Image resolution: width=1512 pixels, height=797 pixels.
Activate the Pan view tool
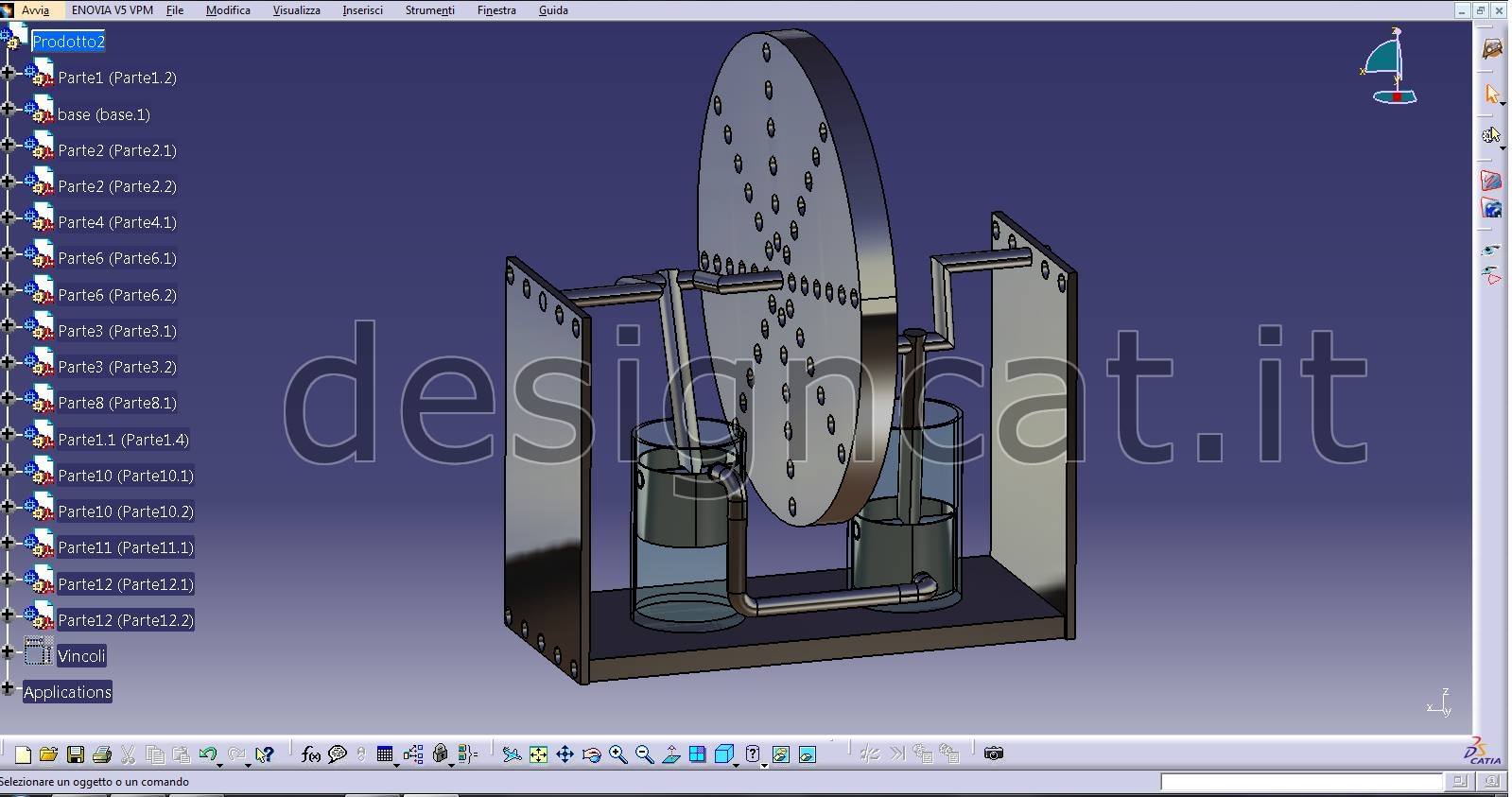pyautogui.click(x=565, y=754)
